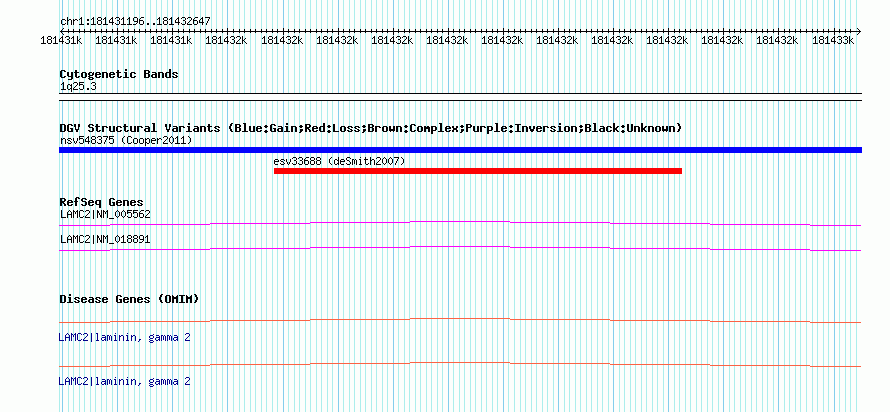This screenshot has width=890, height=412.
Task: Click the DGV Structural Variants track heading
Action: click(371, 128)
